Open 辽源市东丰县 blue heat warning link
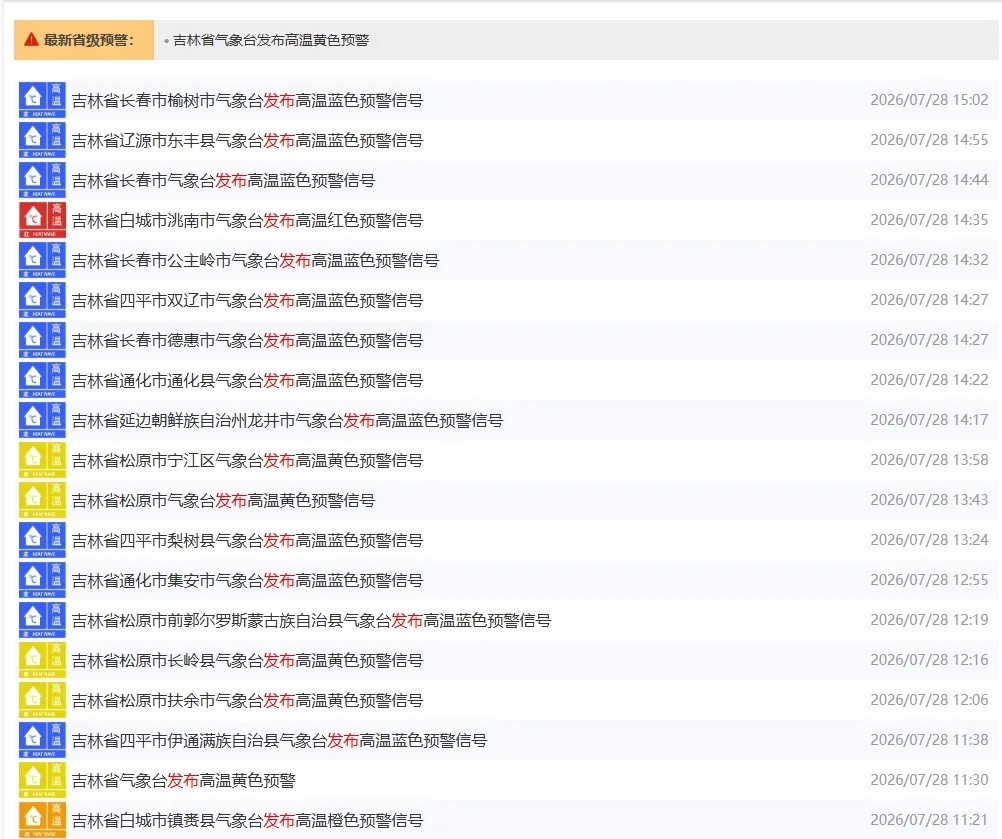The height and width of the screenshot is (839, 1002). [x=247, y=141]
